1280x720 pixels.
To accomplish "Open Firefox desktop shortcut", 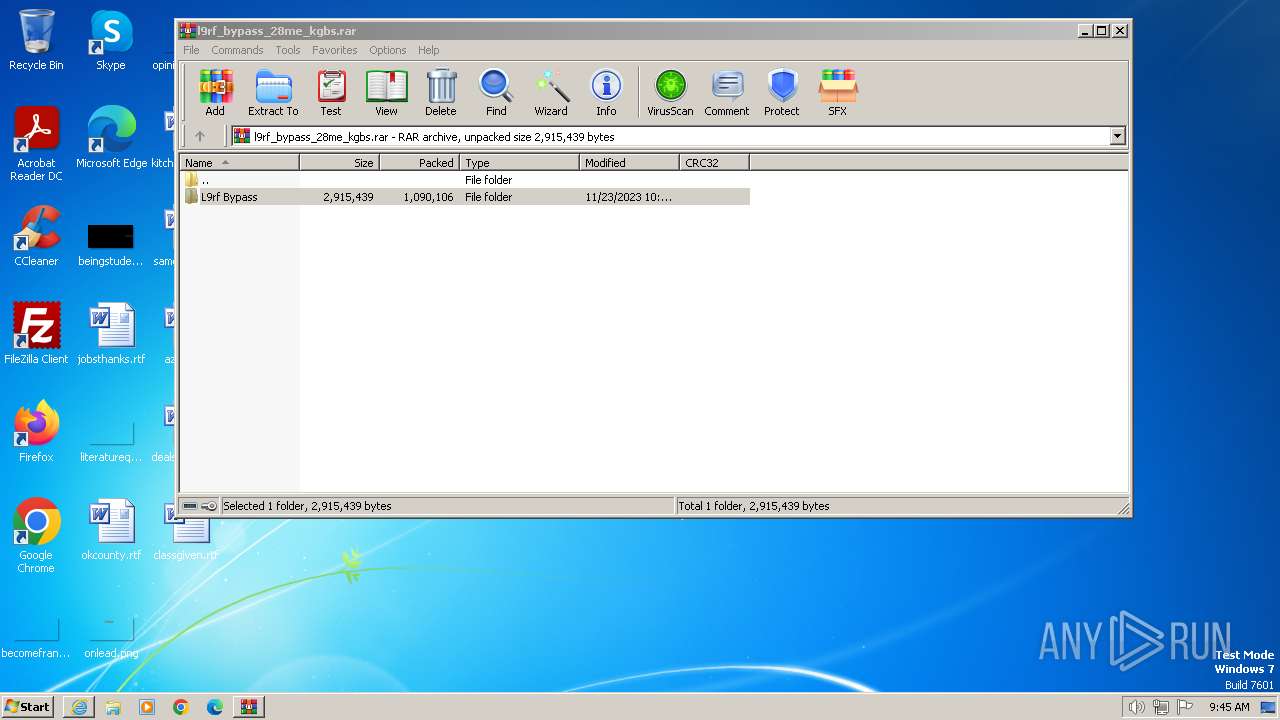I will pos(36,432).
